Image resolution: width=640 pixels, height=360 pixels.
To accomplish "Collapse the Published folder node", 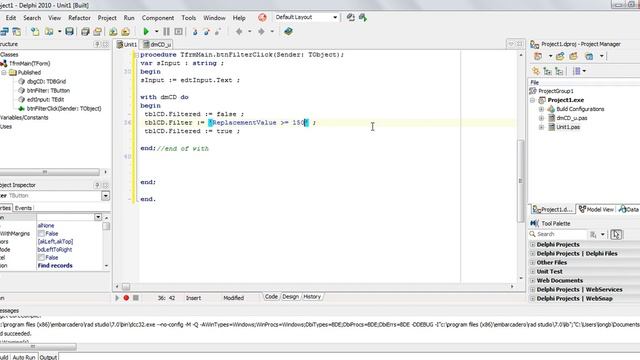I will [x=4, y=73].
